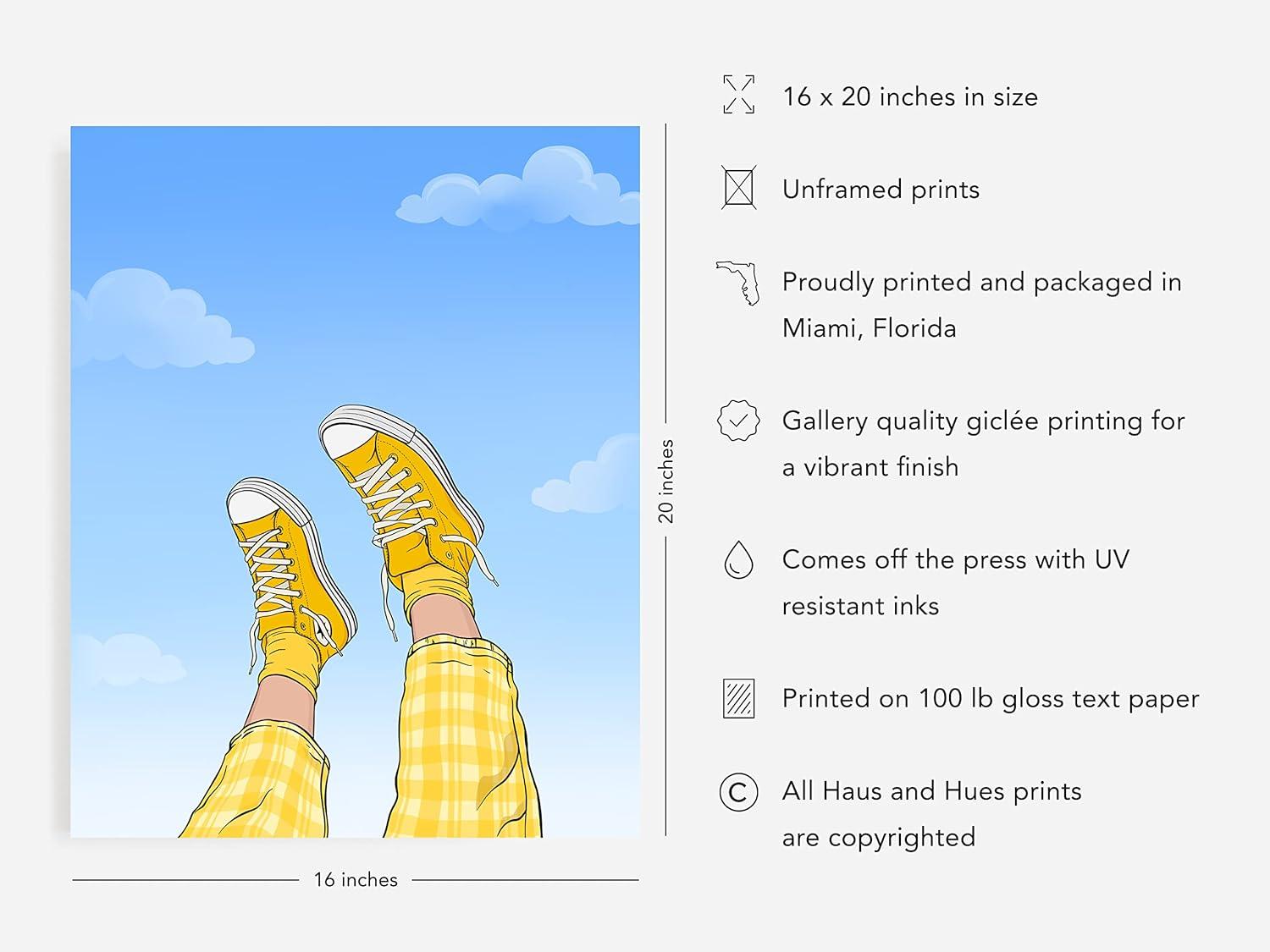This screenshot has height=952, width=1270.
Task: Click the 'are copyrighted' text line
Action: pos(879,838)
